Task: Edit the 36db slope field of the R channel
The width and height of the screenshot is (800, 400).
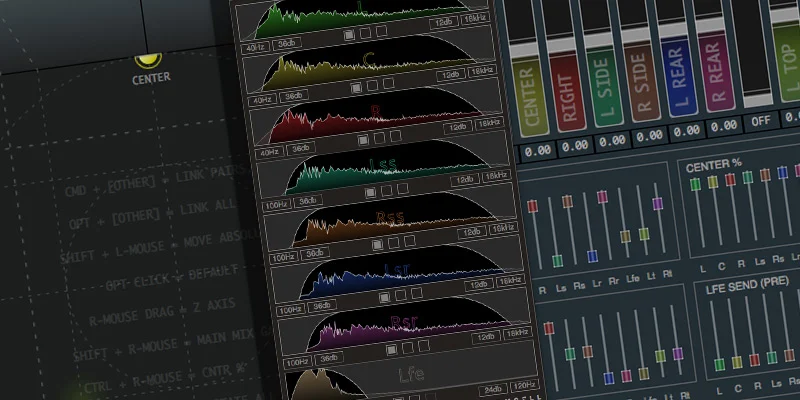Action: 300,148
